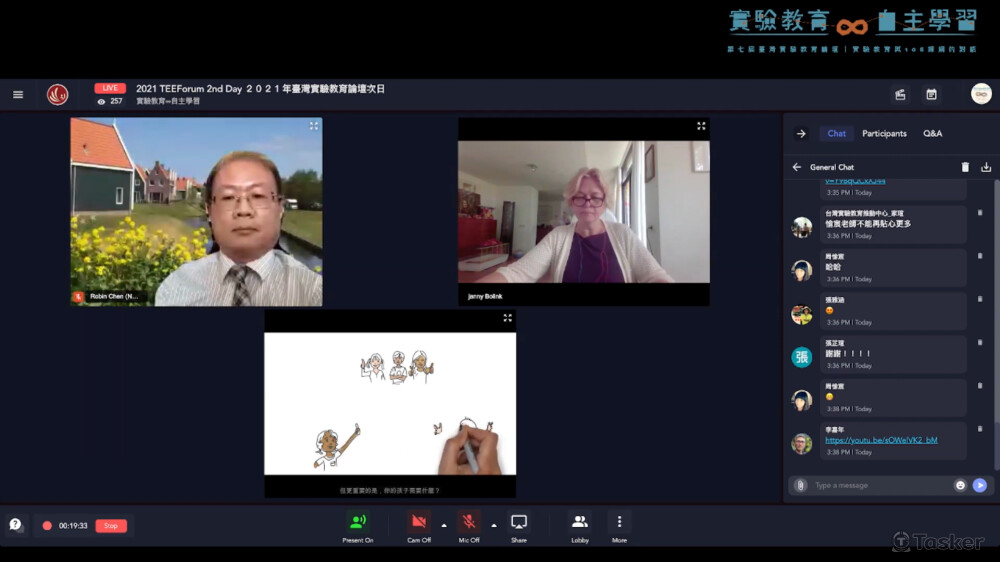Toggle the camera from Cam Off
Screen dimensions: 1000x562
(419, 526)
